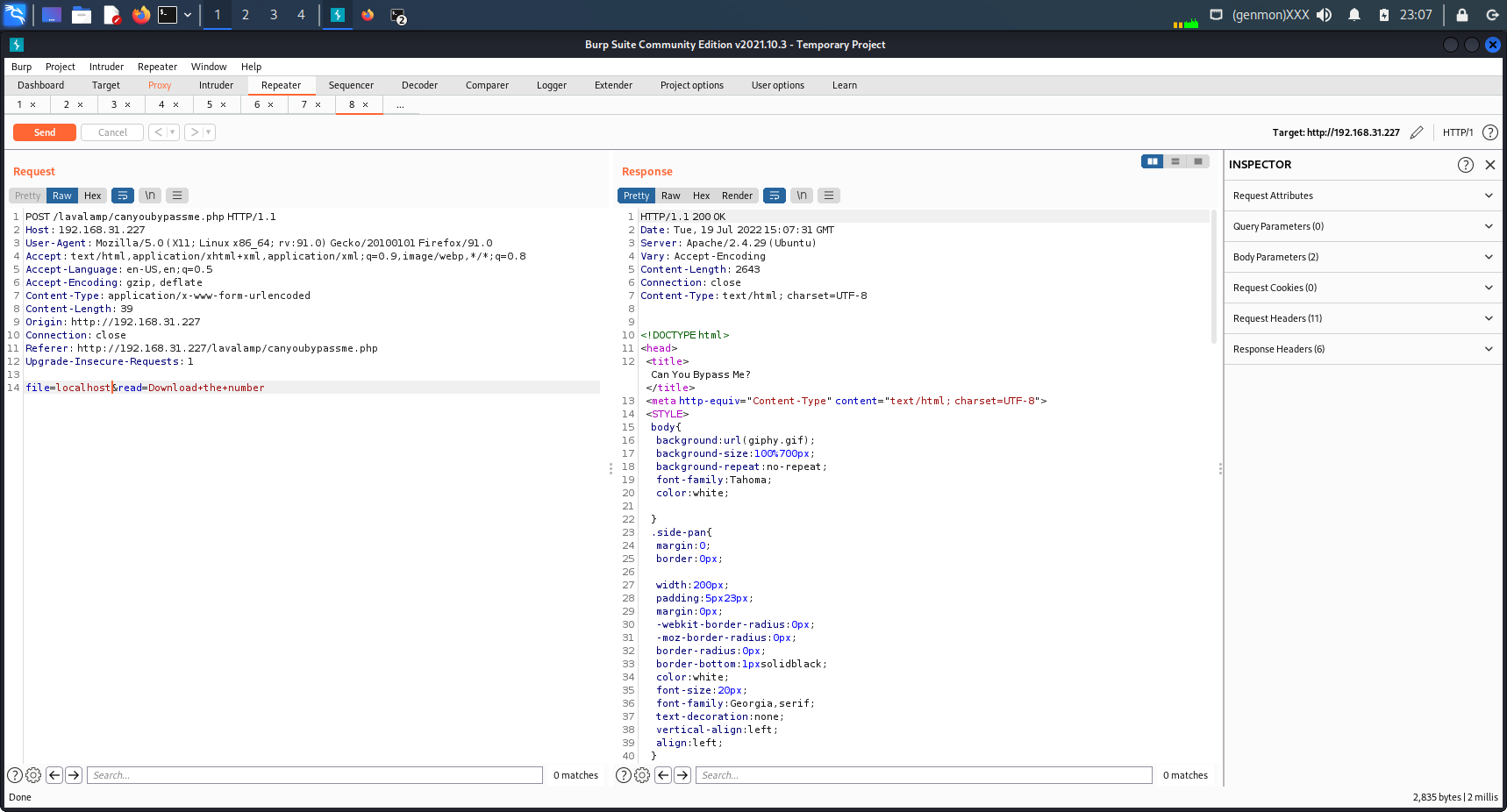Image resolution: width=1507 pixels, height=812 pixels.
Task: Open history forward dropdown arrow
Action: point(209,132)
